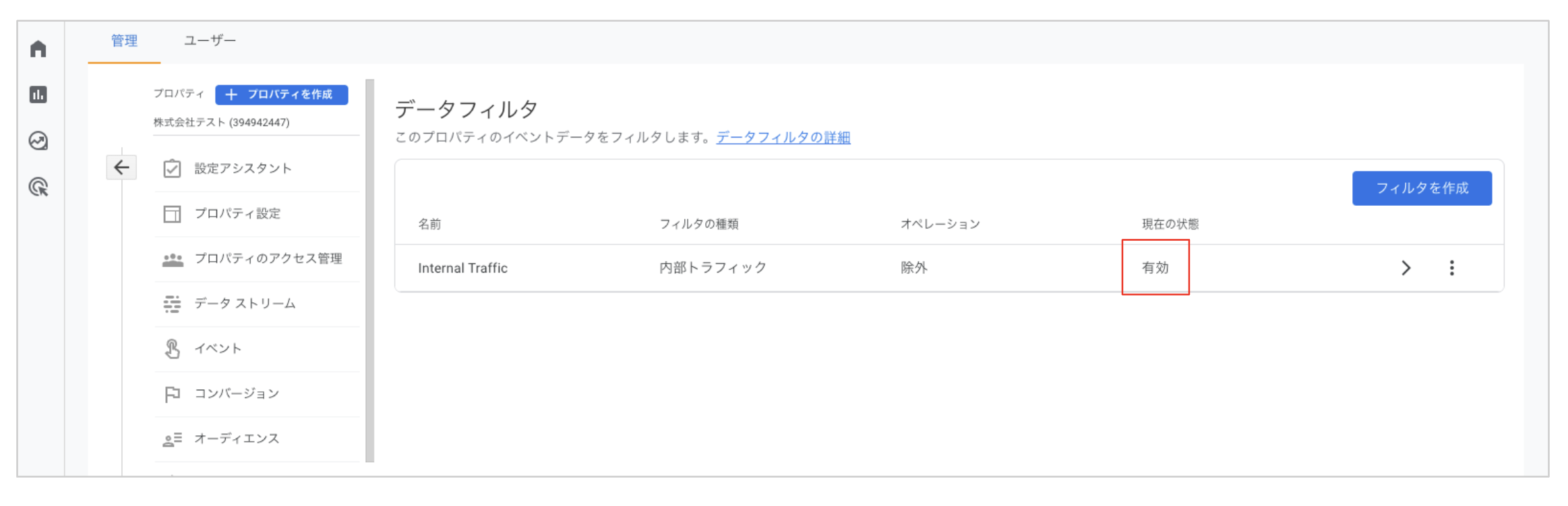Click the データフィルタ page heading
This screenshot has height=506, width=1568.
tap(466, 109)
